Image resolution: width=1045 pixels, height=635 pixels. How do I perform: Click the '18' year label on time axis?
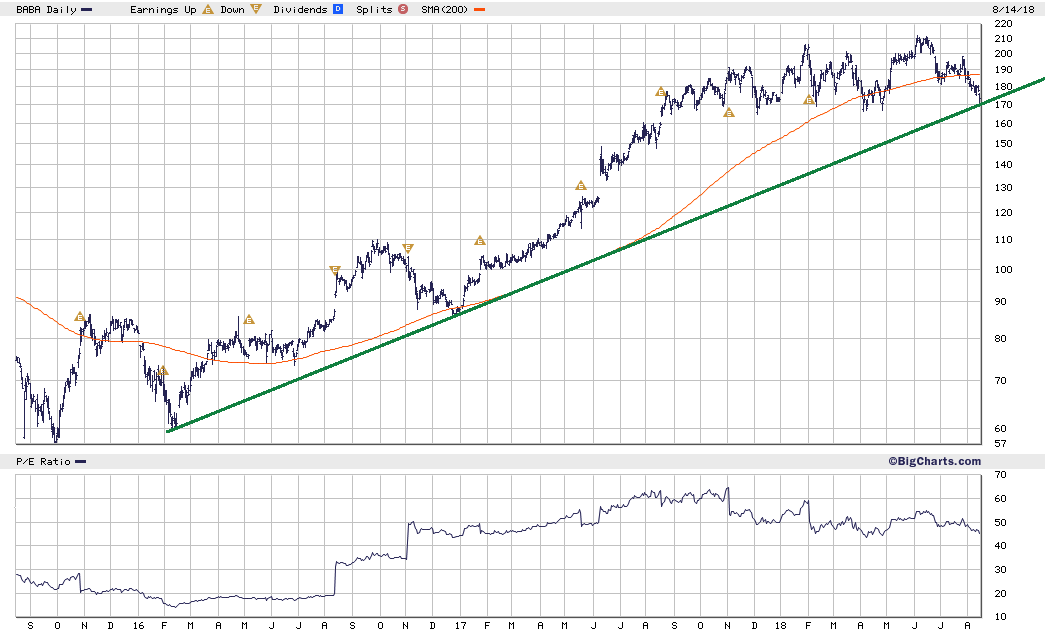(781, 626)
